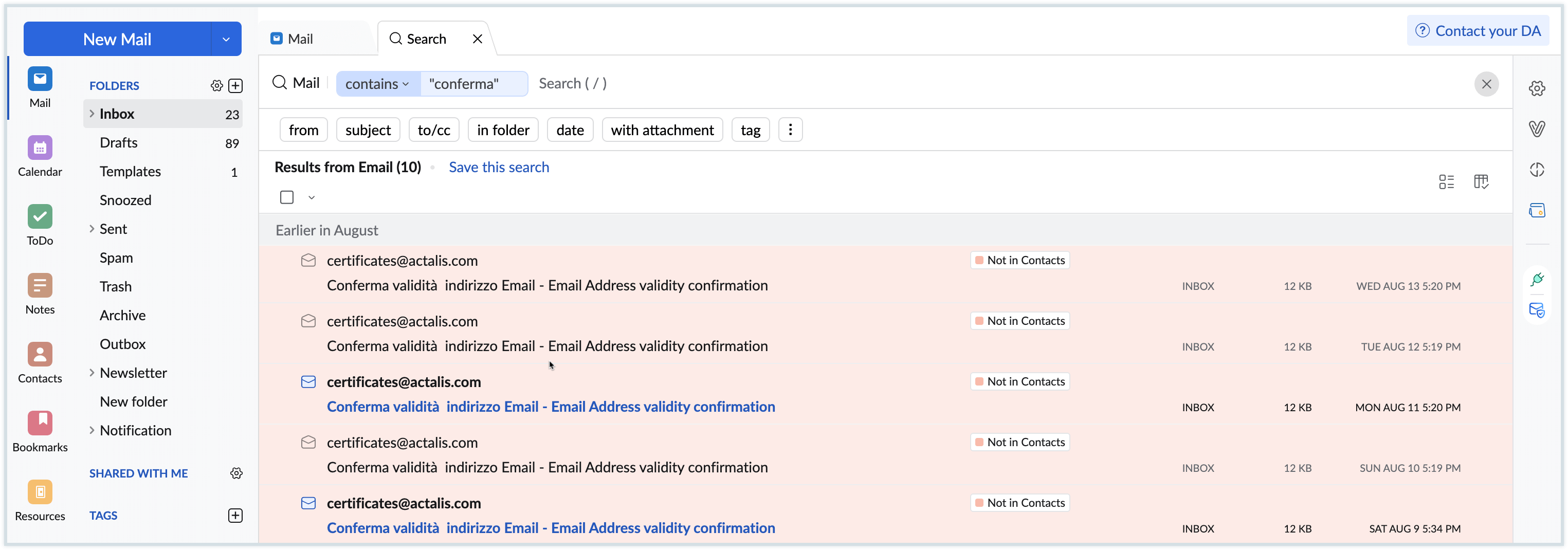Screen dimensions: 1568x550
Task: Toggle the select all results checkbox
Action: click(287, 197)
